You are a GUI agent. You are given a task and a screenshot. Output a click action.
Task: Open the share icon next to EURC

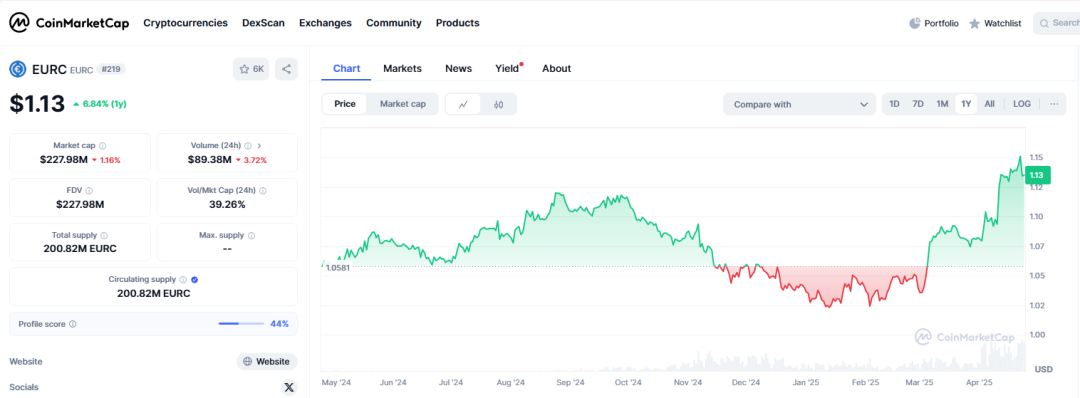coord(287,69)
